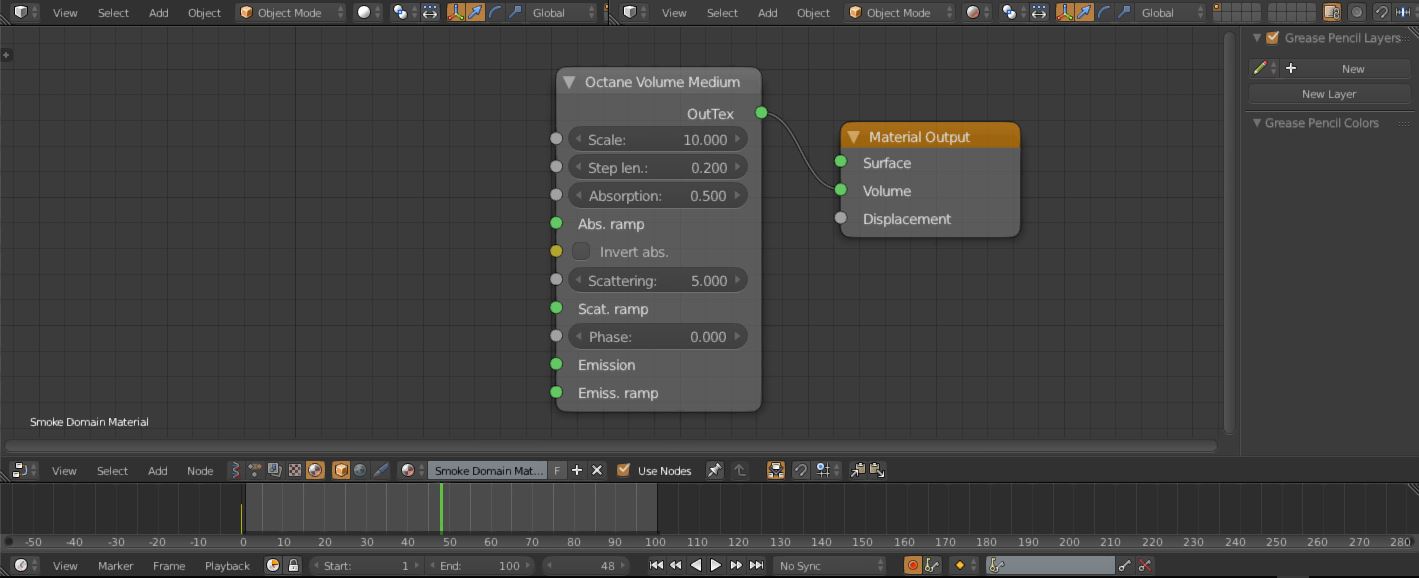Play the animation forward
The width and height of the screenshot is (1419, 578).
[715, 565]
